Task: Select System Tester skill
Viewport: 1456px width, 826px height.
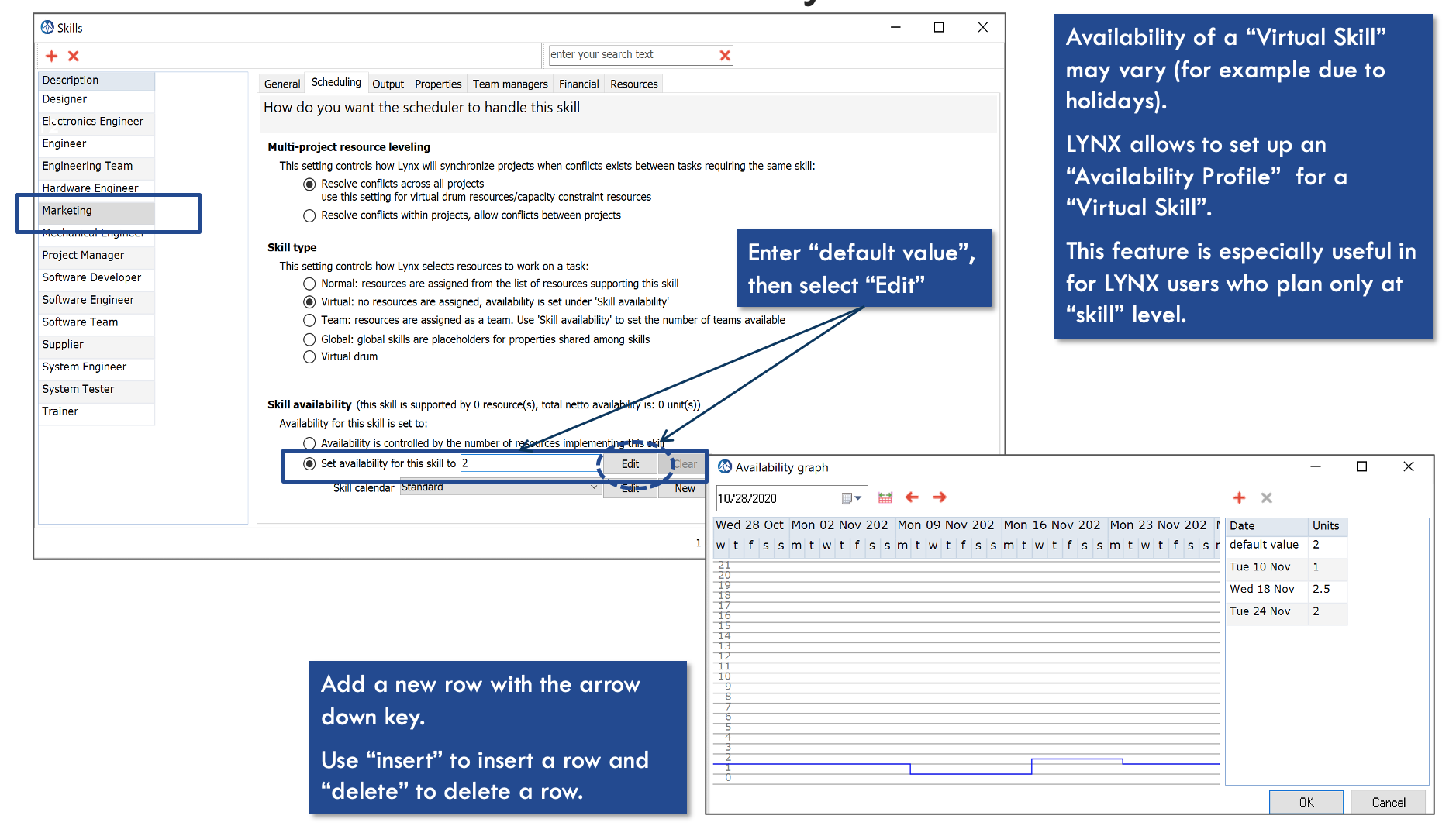Action: (96, 390)
